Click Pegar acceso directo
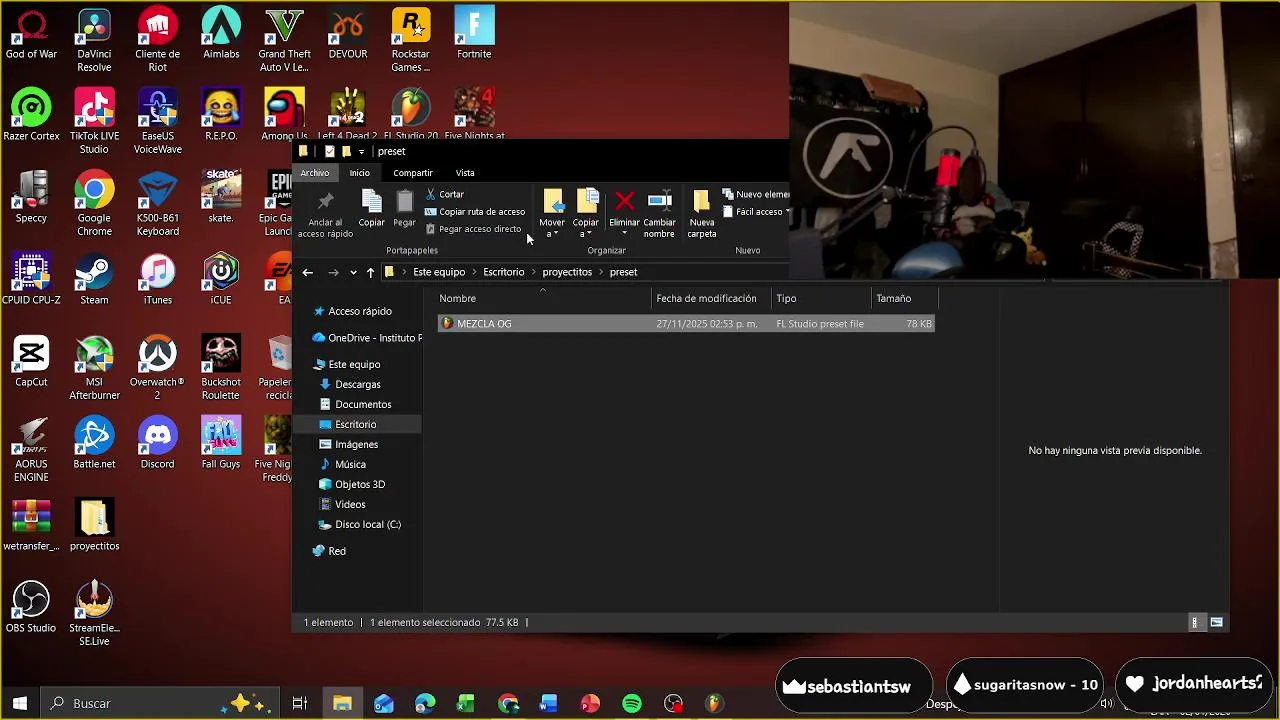This screenshot has width=1280, height=720. 473,229
